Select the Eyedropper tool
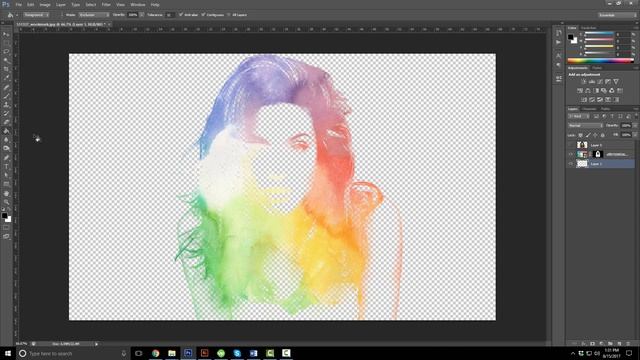The width and height of the screenshot is (640, 360). pos(6,78)
